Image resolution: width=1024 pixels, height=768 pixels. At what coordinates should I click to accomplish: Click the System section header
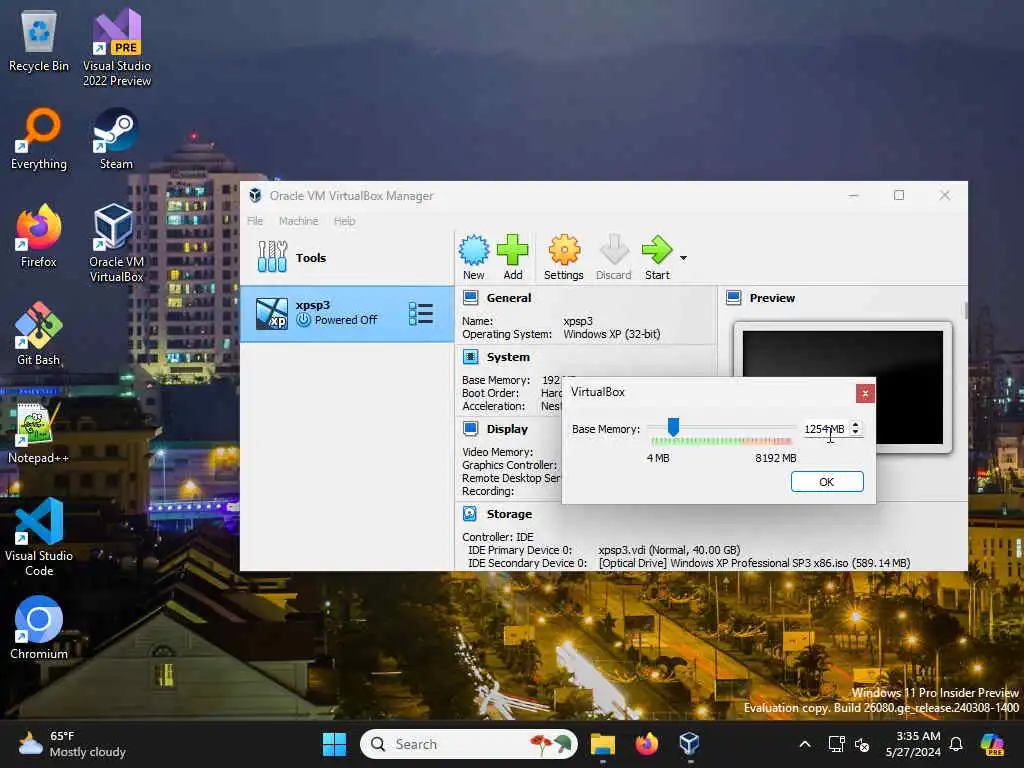[508, 357]
